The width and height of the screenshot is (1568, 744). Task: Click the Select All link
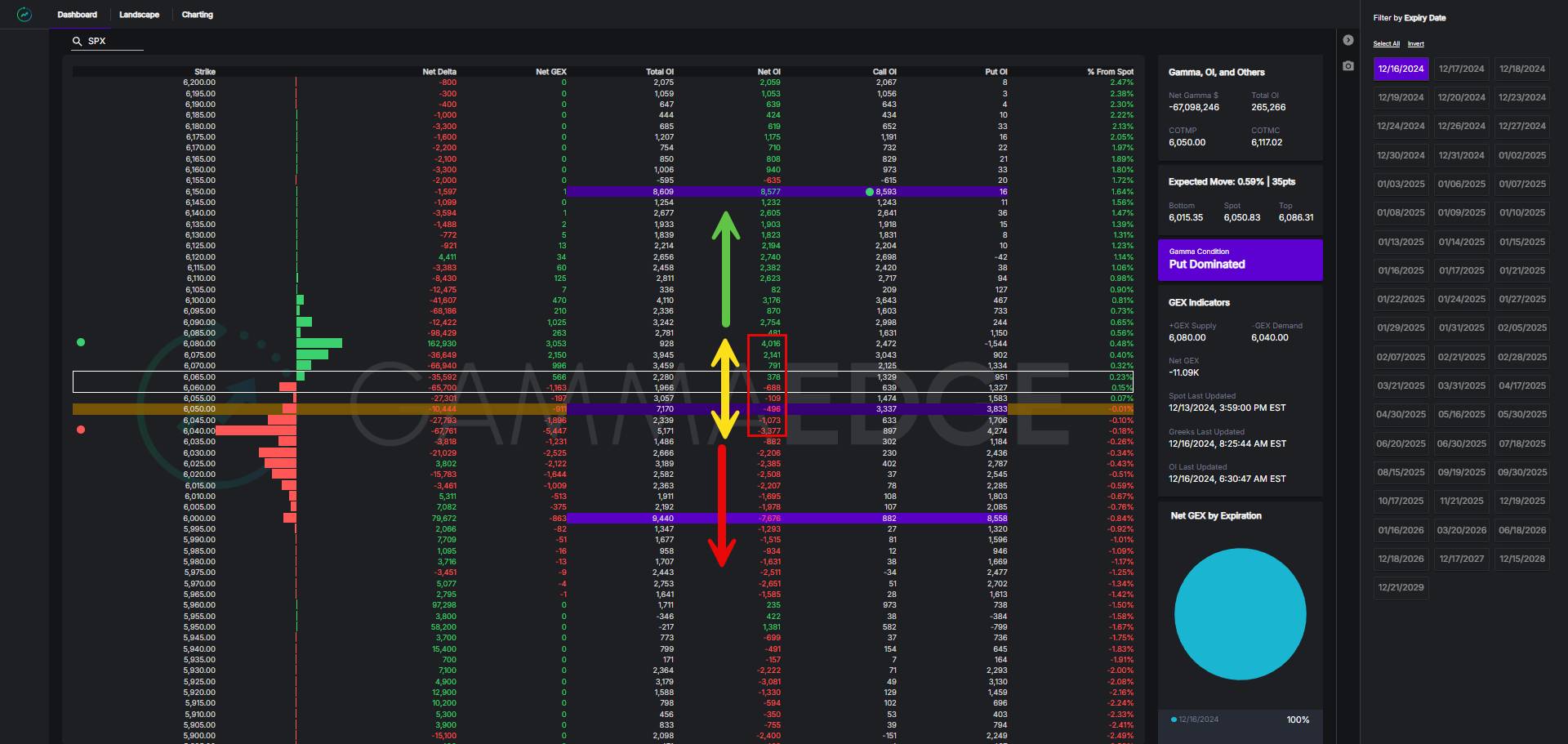1386,44
